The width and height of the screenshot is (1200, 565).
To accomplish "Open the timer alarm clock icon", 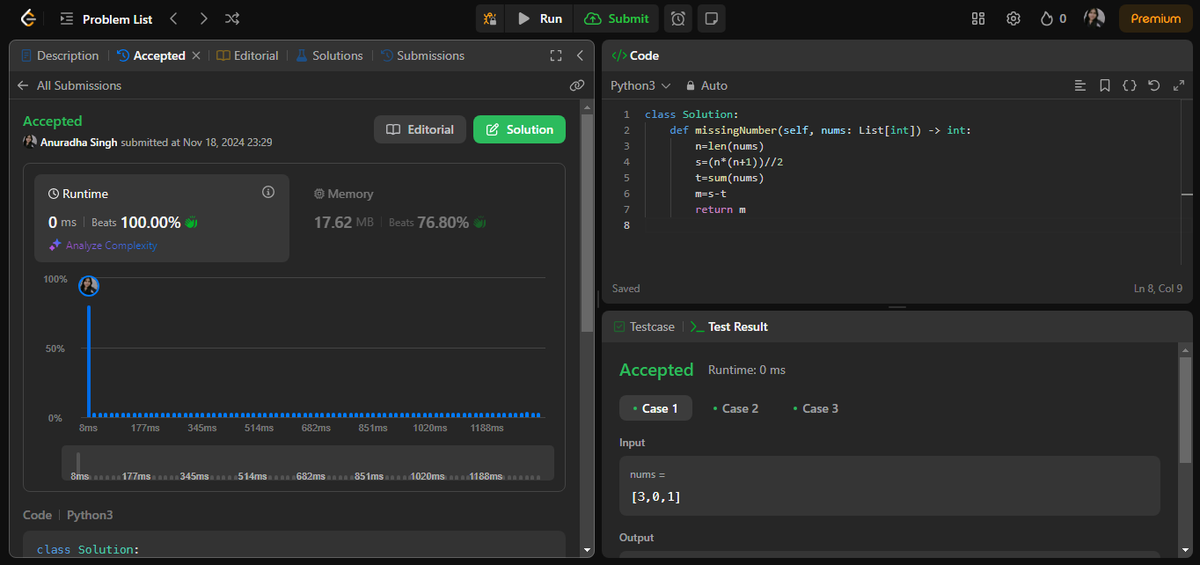I will click(678, 18).
